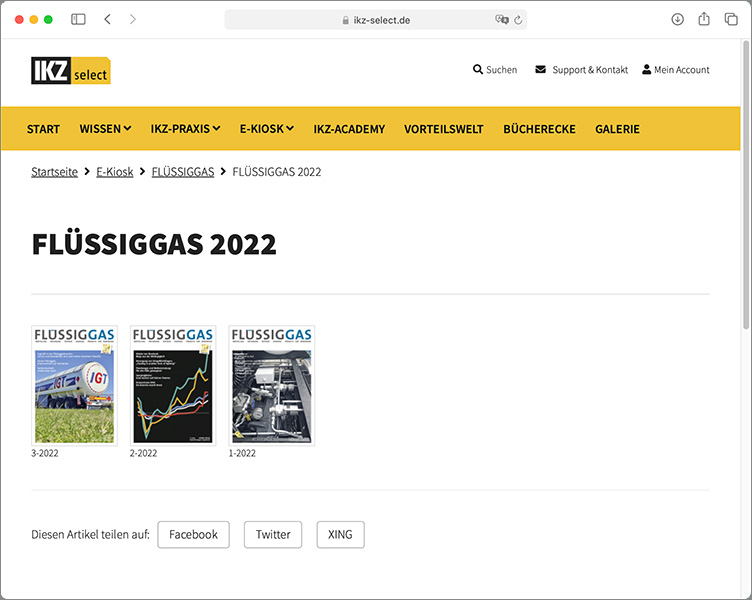Open the 2-2022 issue cover

click(x=173, y=385)
